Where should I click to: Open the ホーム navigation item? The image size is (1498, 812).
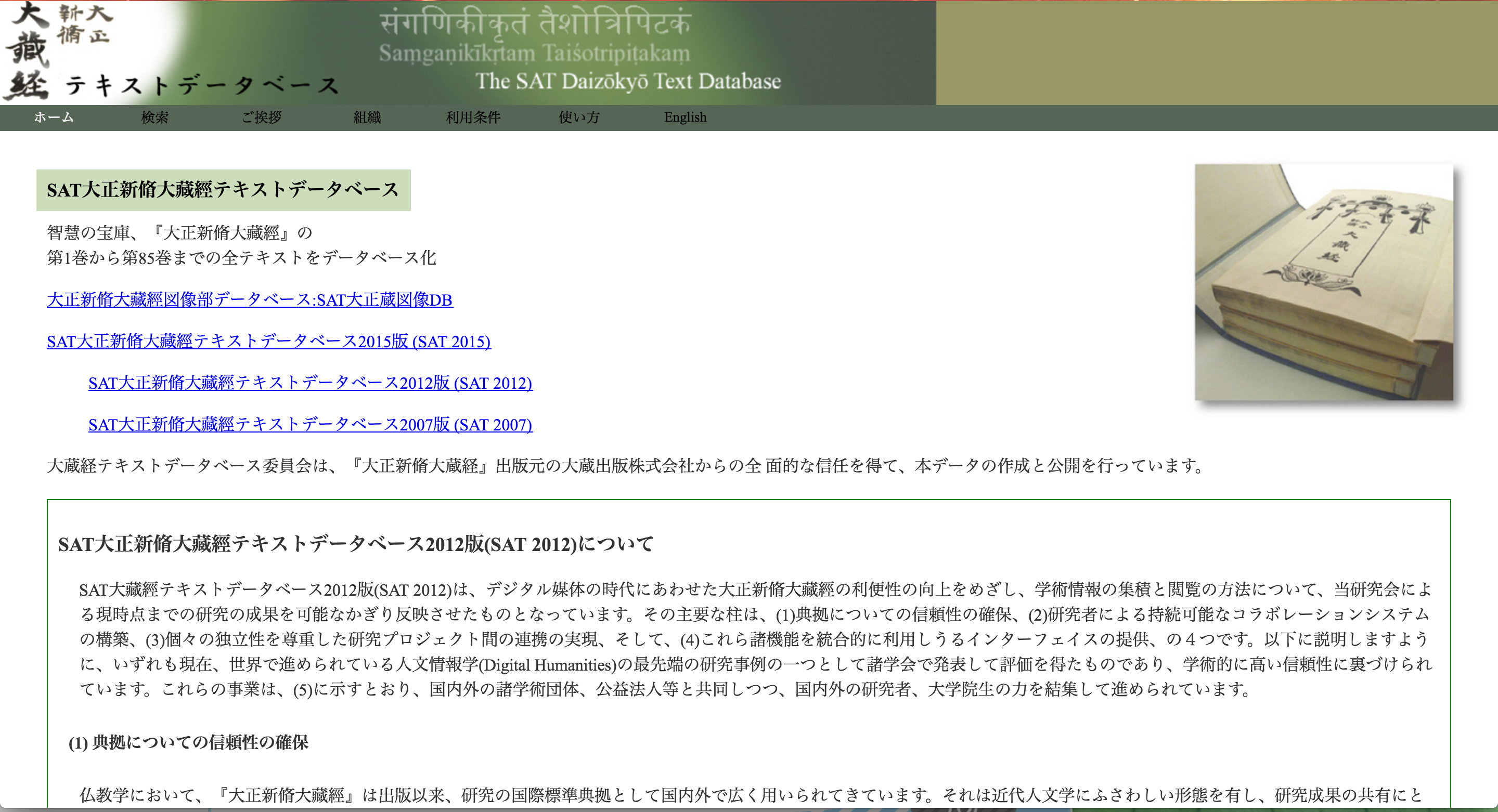coord(54,117)
